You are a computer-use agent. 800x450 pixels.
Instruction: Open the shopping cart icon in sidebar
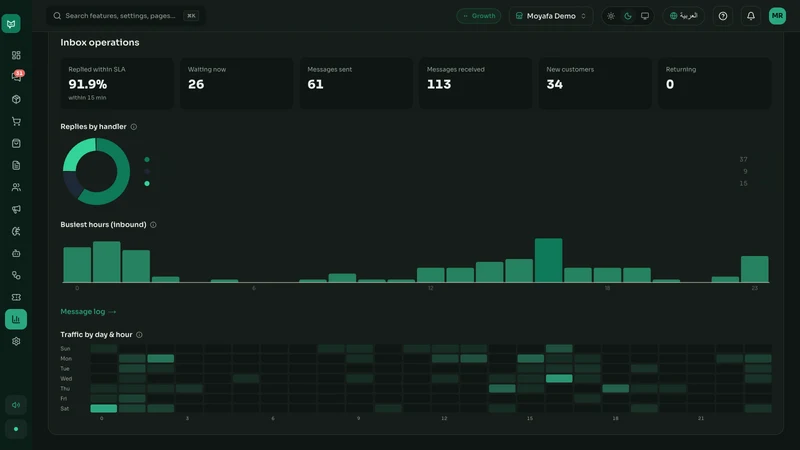[x=16, y=121]
